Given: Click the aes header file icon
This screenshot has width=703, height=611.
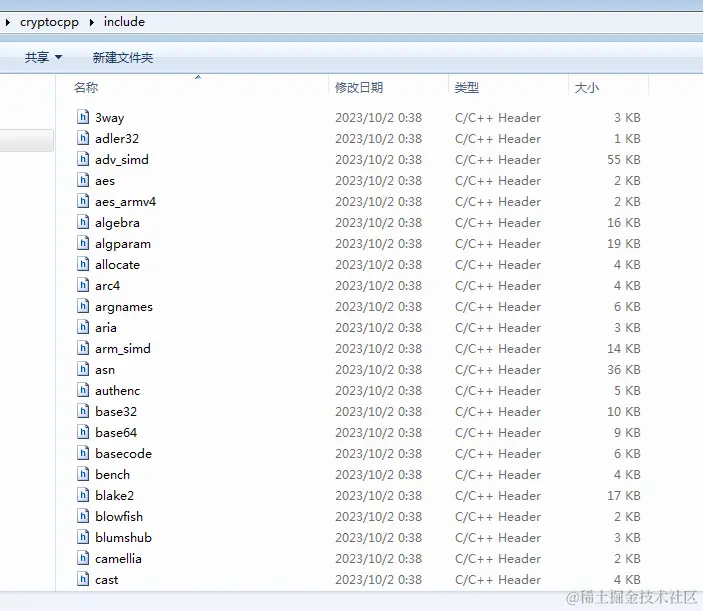Looking at the screenshot, I should 83,180.
